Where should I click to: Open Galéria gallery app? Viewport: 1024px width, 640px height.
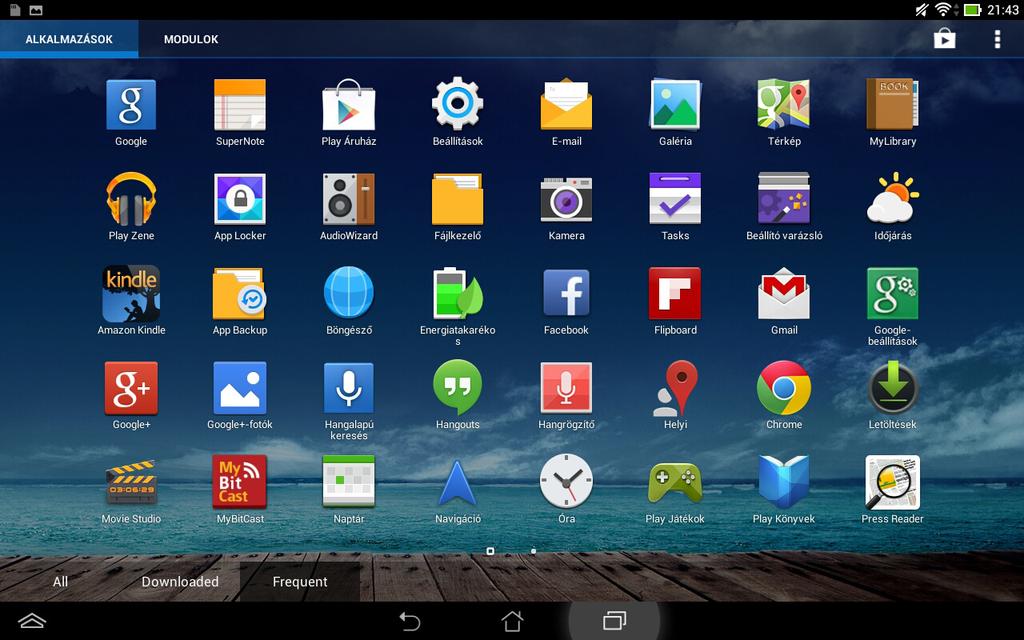[675, 105]
